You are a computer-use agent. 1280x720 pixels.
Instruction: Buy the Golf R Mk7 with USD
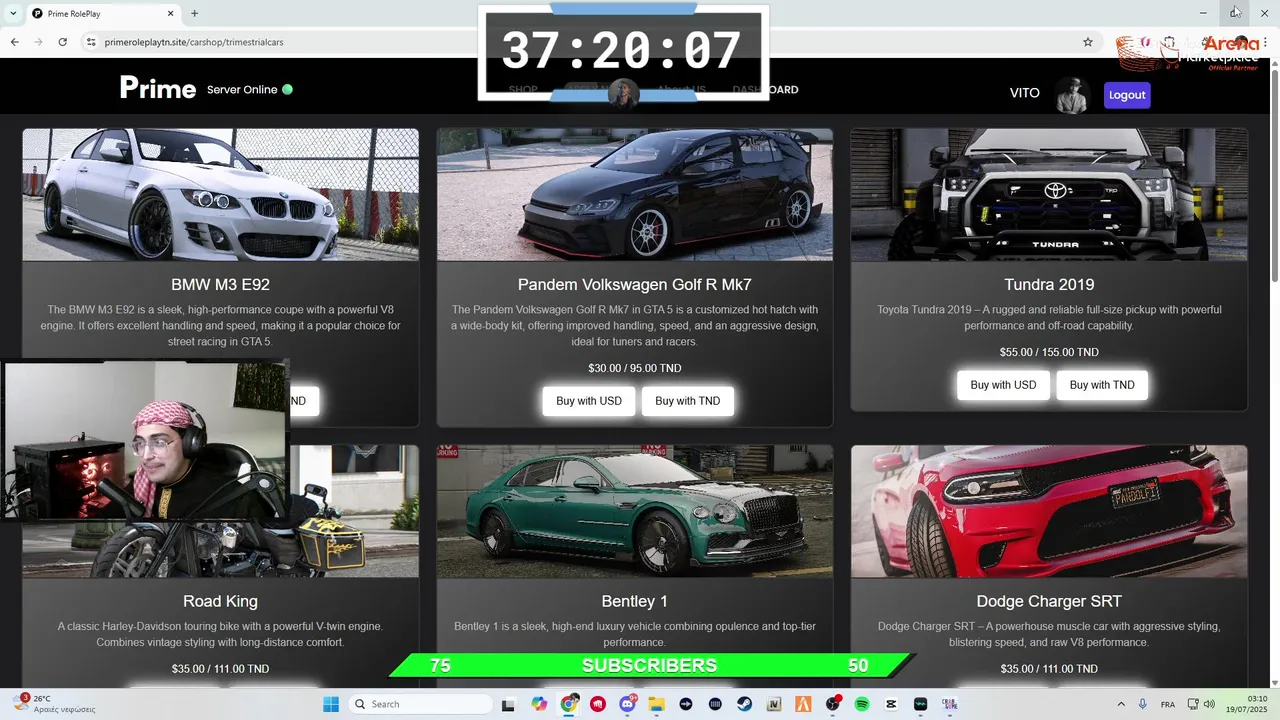tap(589, 401)
